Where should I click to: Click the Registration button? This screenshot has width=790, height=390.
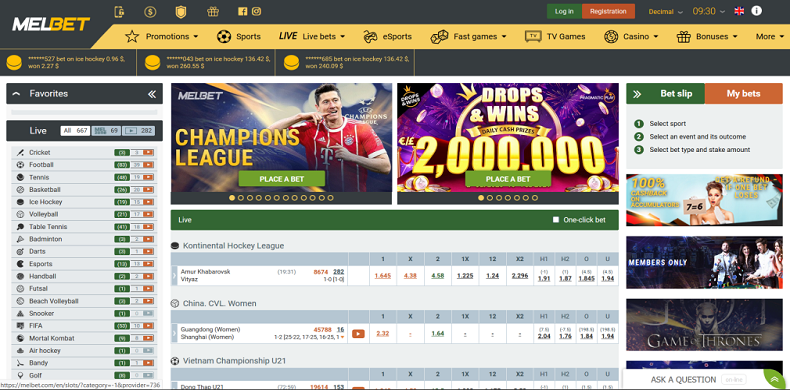point(608,11)
